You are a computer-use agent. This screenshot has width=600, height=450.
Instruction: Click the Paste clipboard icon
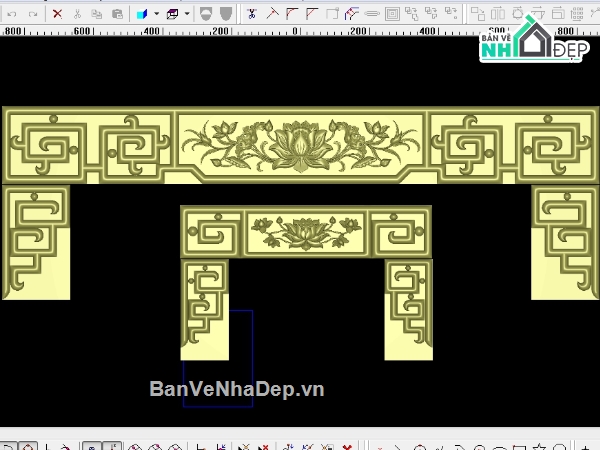117,15
